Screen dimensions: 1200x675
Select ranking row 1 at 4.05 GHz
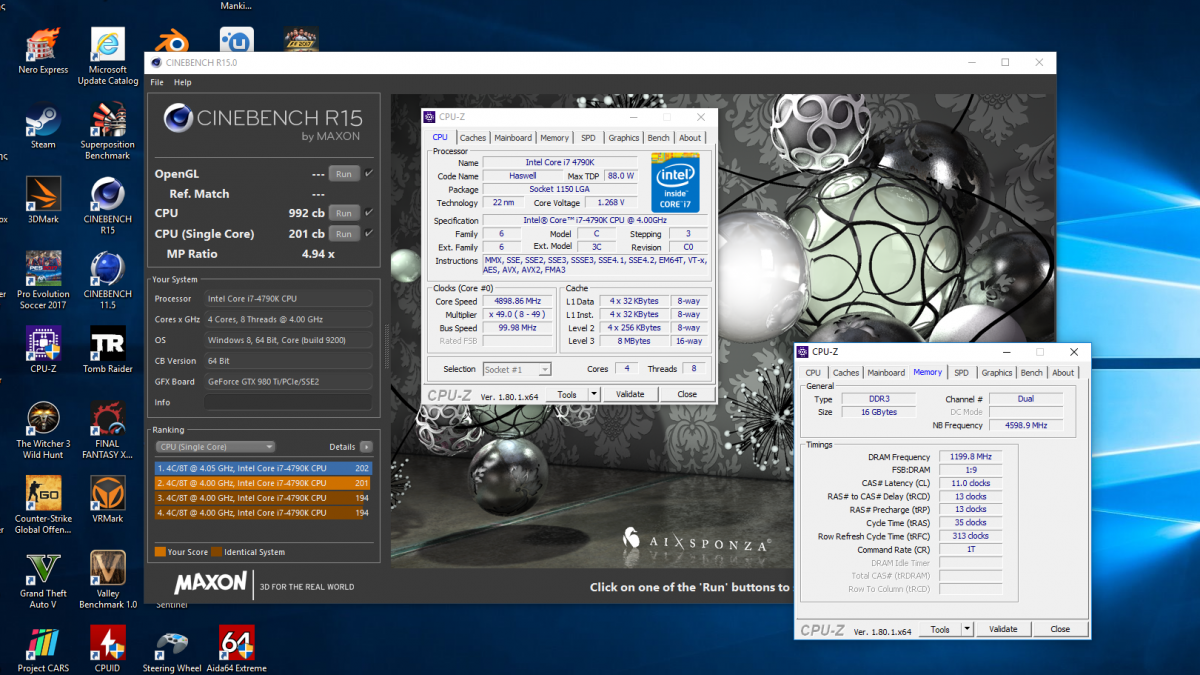[264, 467]
